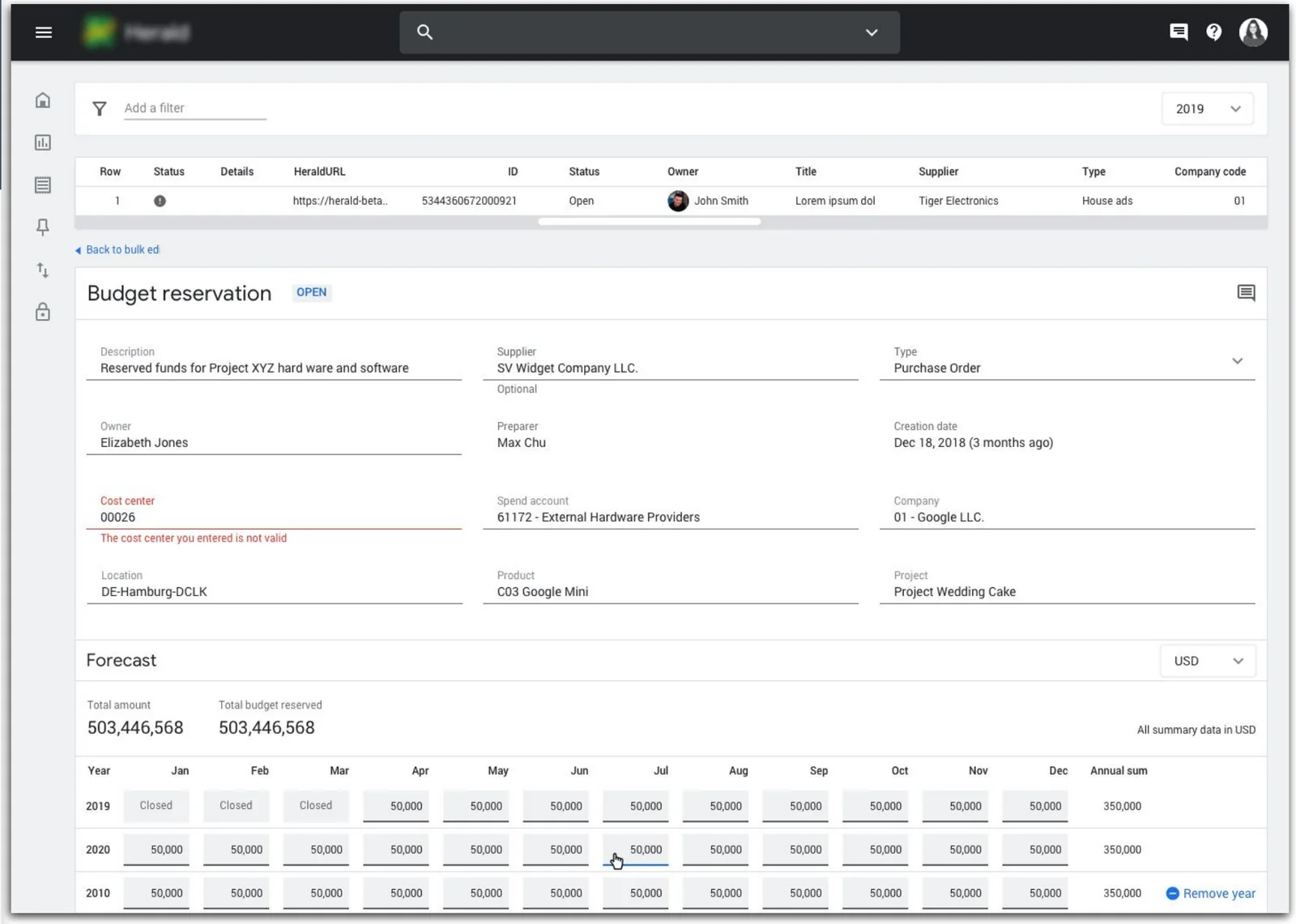Open the https://herald-beta.. URL link
This screenshot has width=1296, height=924.
pyautogui.click(x=340, y=201)
